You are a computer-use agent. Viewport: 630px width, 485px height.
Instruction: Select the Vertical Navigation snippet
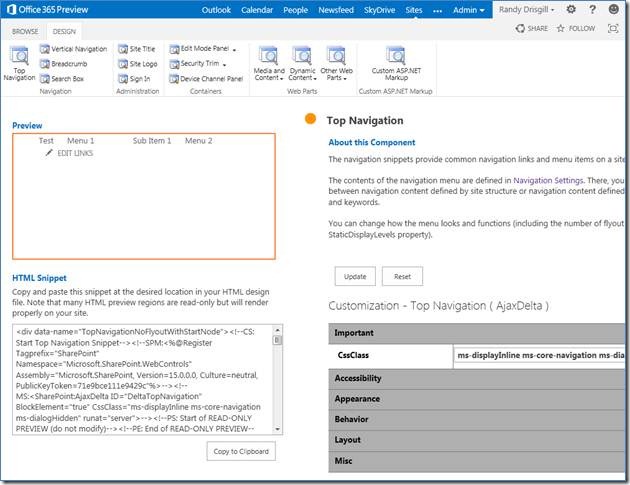click(x=74, y=49)
